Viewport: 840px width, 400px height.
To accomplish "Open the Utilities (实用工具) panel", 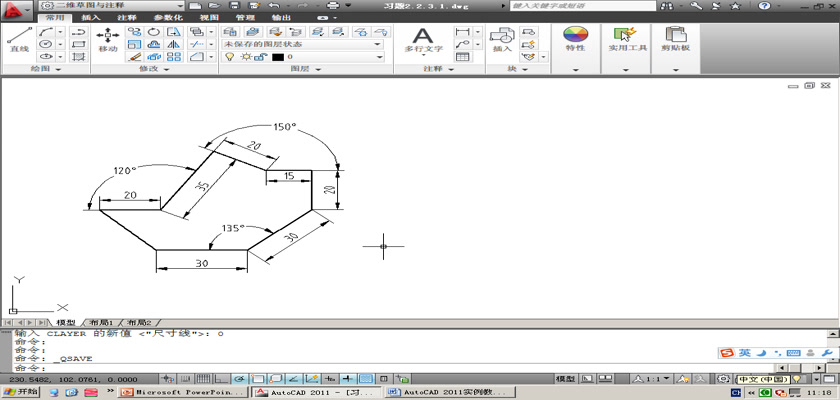I will (625, 40).
